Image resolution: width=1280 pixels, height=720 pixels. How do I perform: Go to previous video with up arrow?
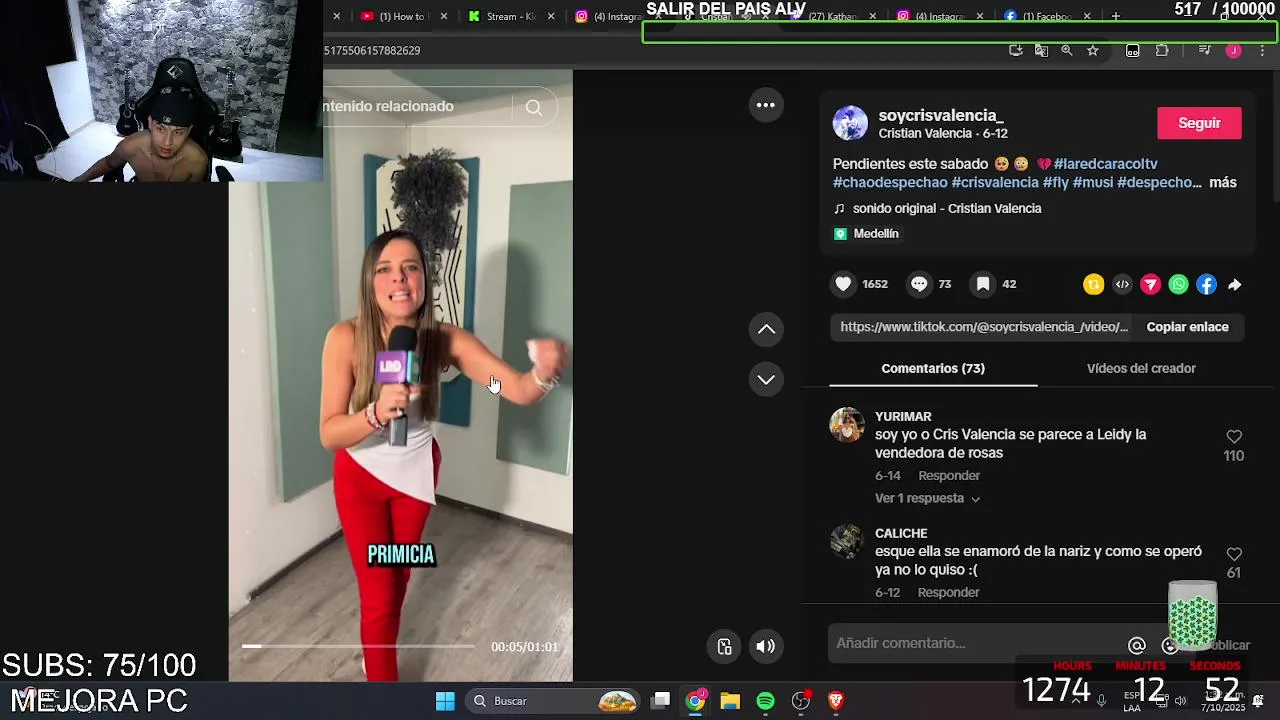[x=766, y=329]
